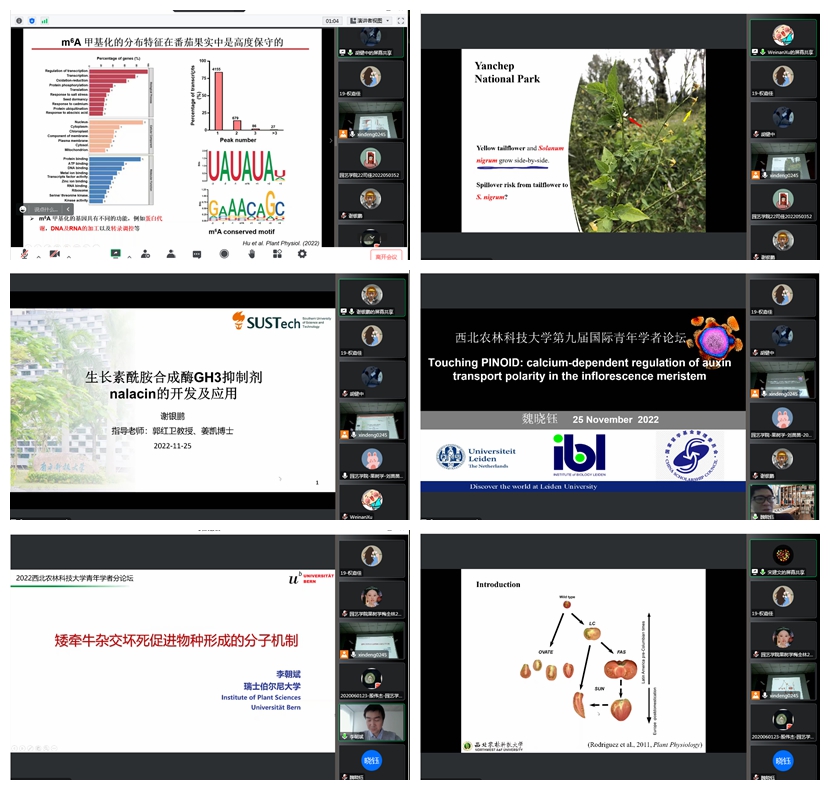This screenshot has width=830, height=790.
Task: Click the raise hand icon
Action: click(250, 254)
